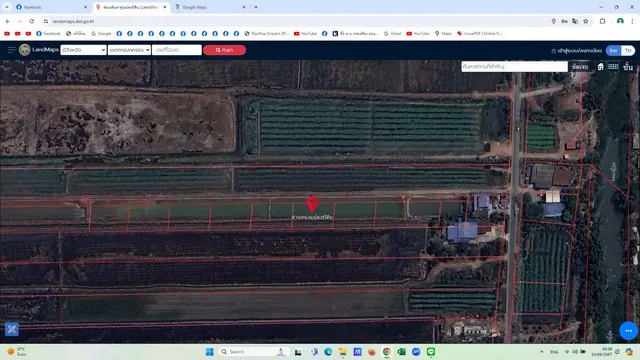Click the login/register link

577,51
